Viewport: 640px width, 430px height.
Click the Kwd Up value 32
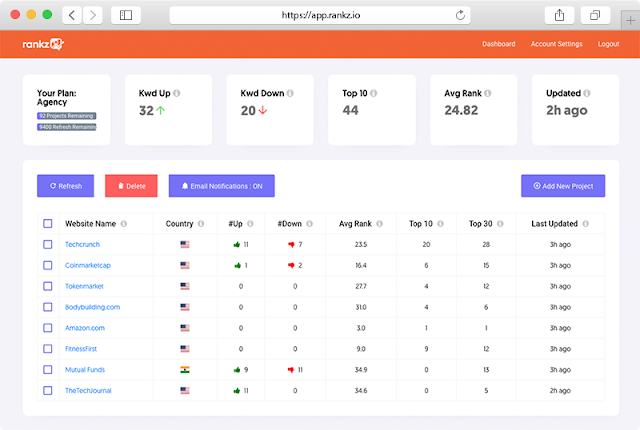[146, 111]
